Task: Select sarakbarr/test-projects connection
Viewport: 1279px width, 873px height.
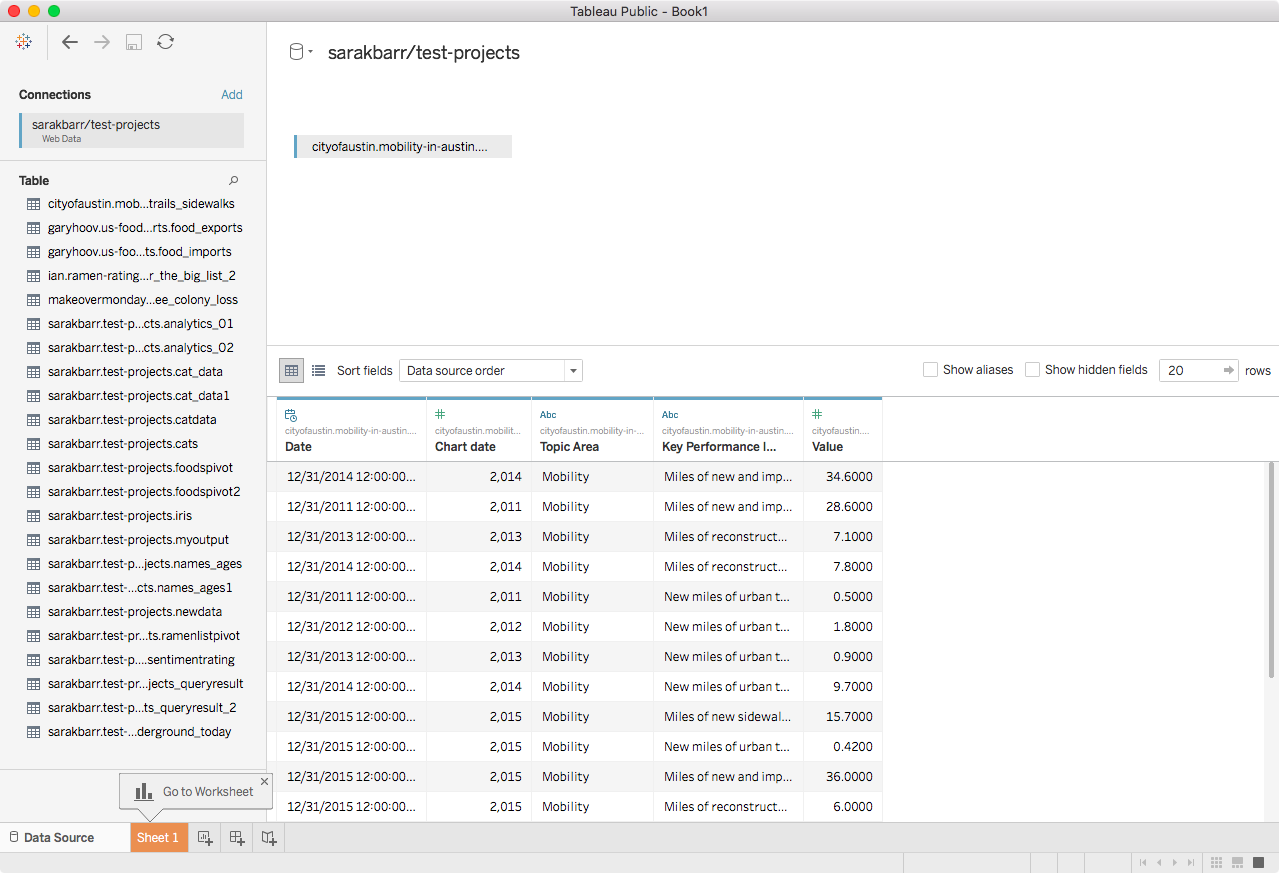Action: 131,131
